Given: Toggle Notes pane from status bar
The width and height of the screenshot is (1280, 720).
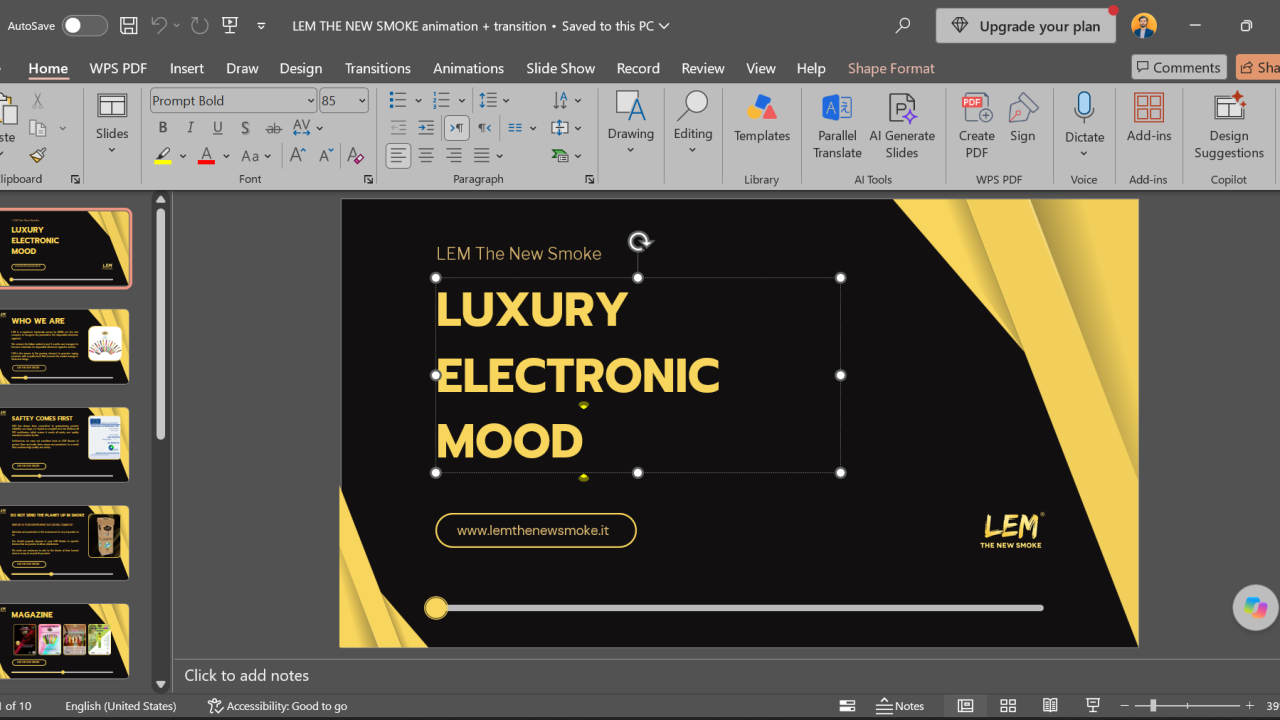Looking at the screenshot, I should [x=900, y=706].
